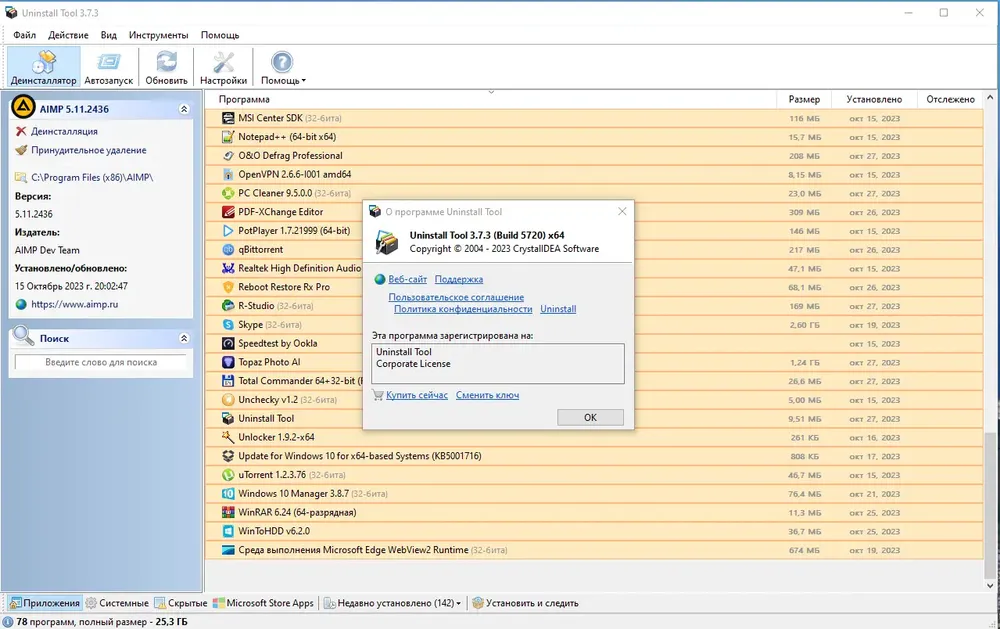Close the О программе Uninstall Tool dialog
The height and width of the screenshot is (629, 1000).
click(622, 211)
